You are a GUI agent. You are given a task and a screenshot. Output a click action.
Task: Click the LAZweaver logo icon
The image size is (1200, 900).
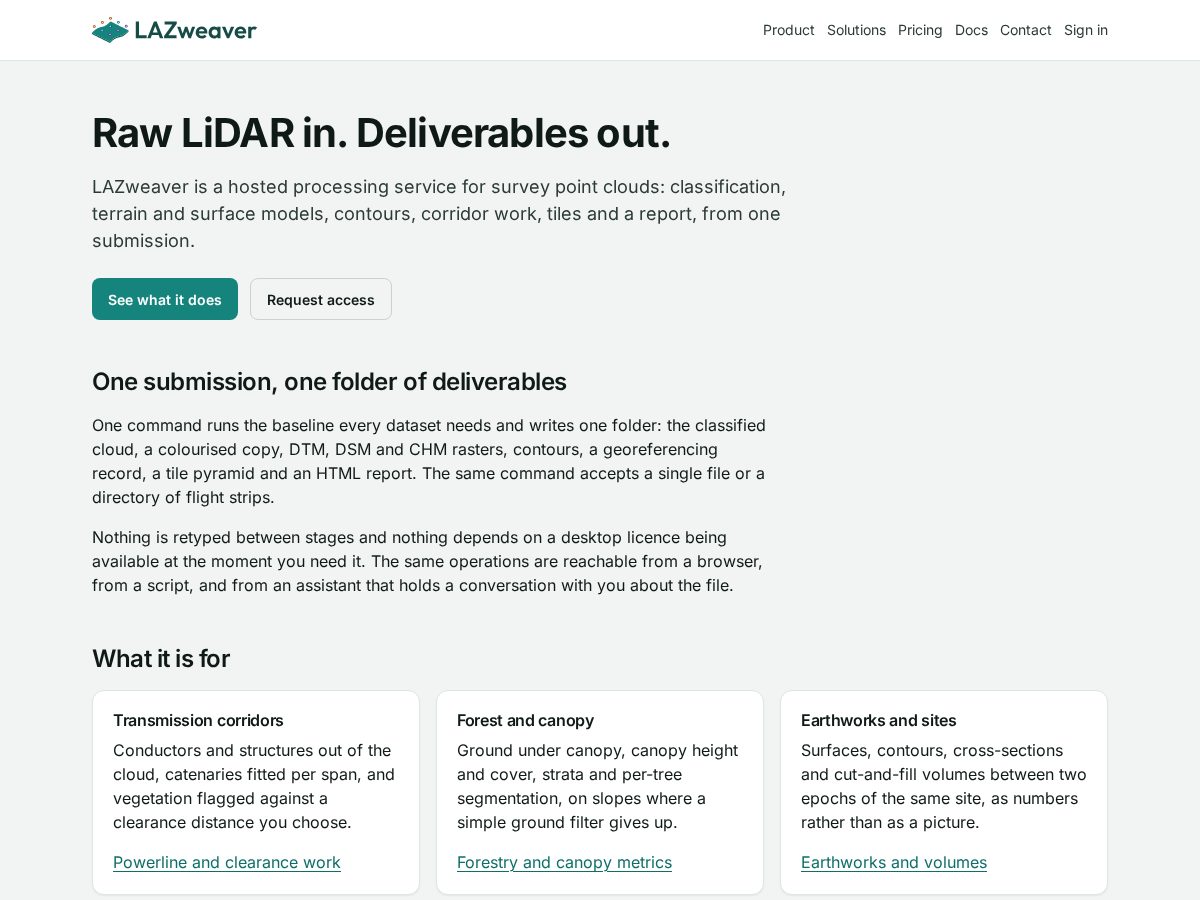[x=110, y=30]
